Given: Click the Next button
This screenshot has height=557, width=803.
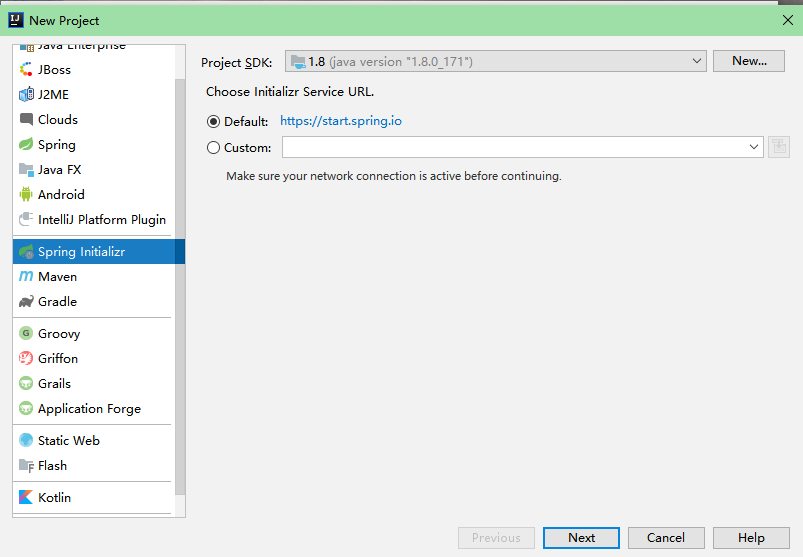Looking at the screenshot, I should pyautogui.click(x=581, y=538).
